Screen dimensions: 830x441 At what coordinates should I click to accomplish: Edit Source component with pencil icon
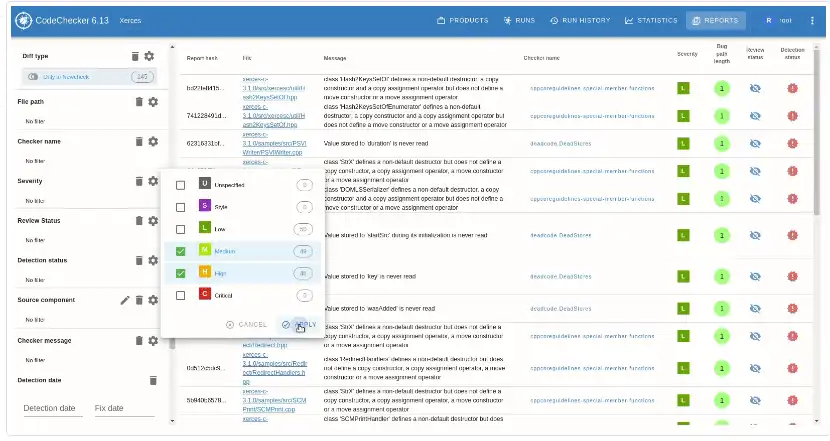[125, 300]
